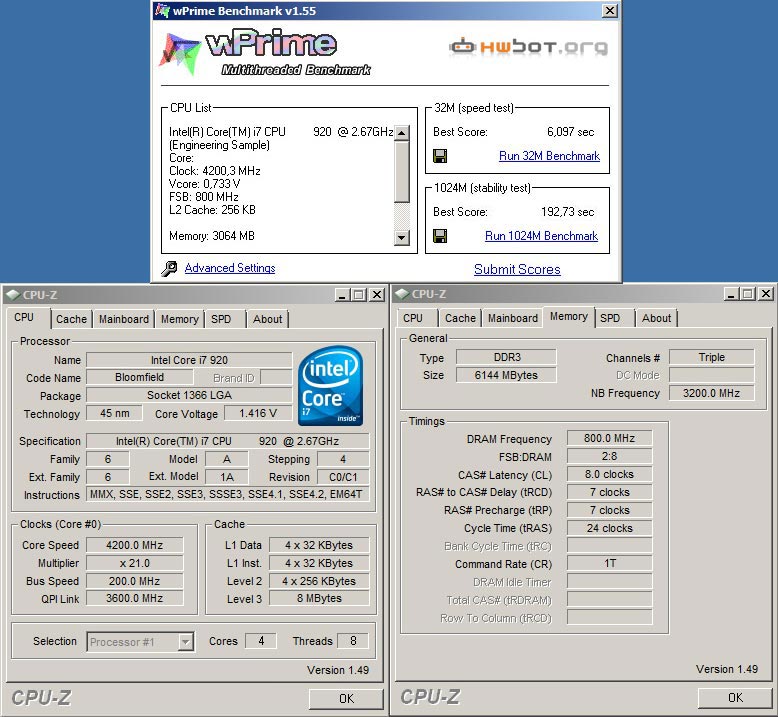Click the CPU List scrollbar thumb

pyautogui.click(x=401, y=172)
